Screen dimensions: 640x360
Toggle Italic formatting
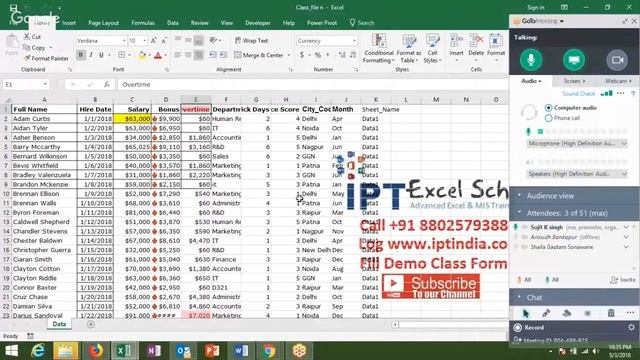click(x=91, y=55)
